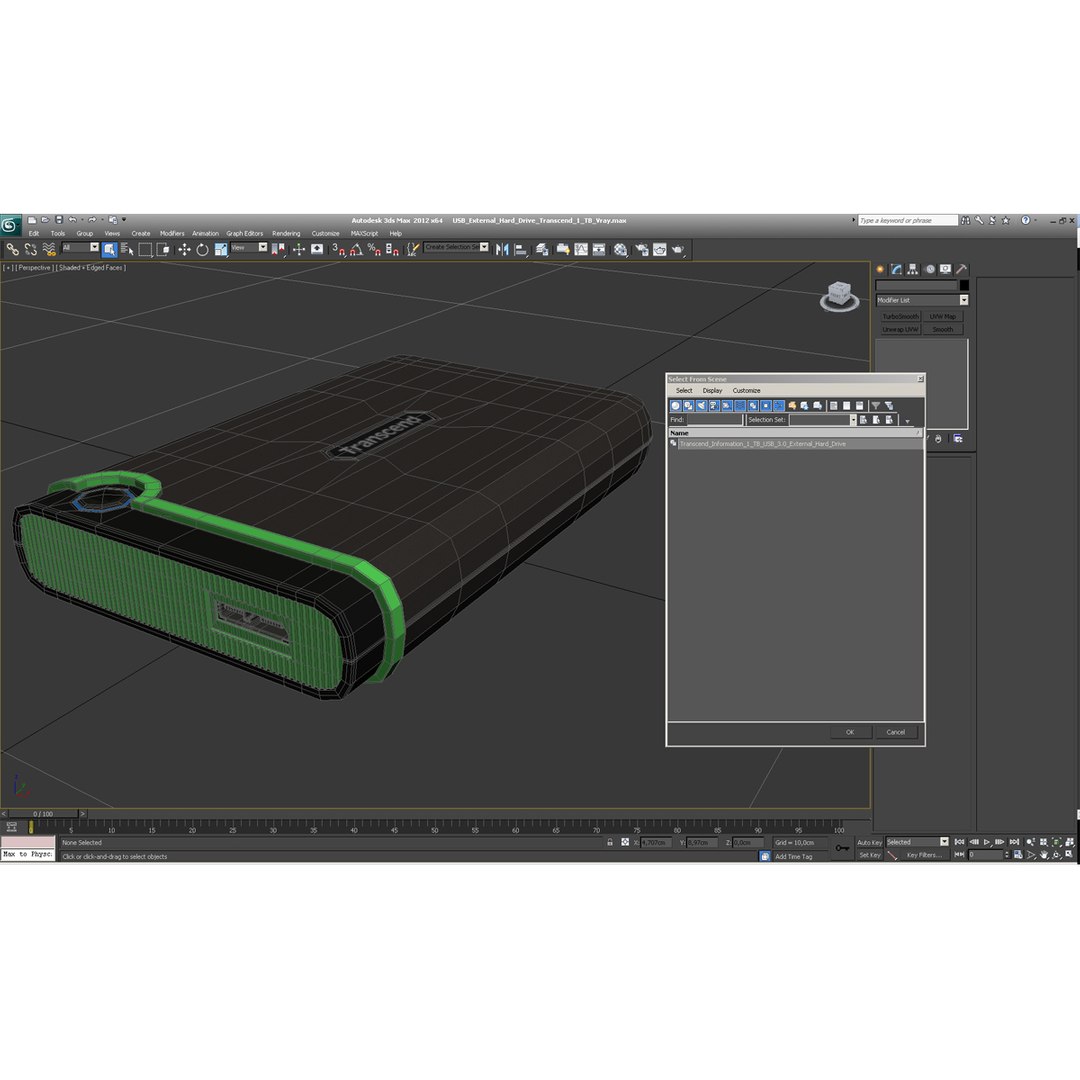The width and height of the screenshot is (1080, 1080).
Task: Click the Add Time Tag label
Action: (793, 857)
